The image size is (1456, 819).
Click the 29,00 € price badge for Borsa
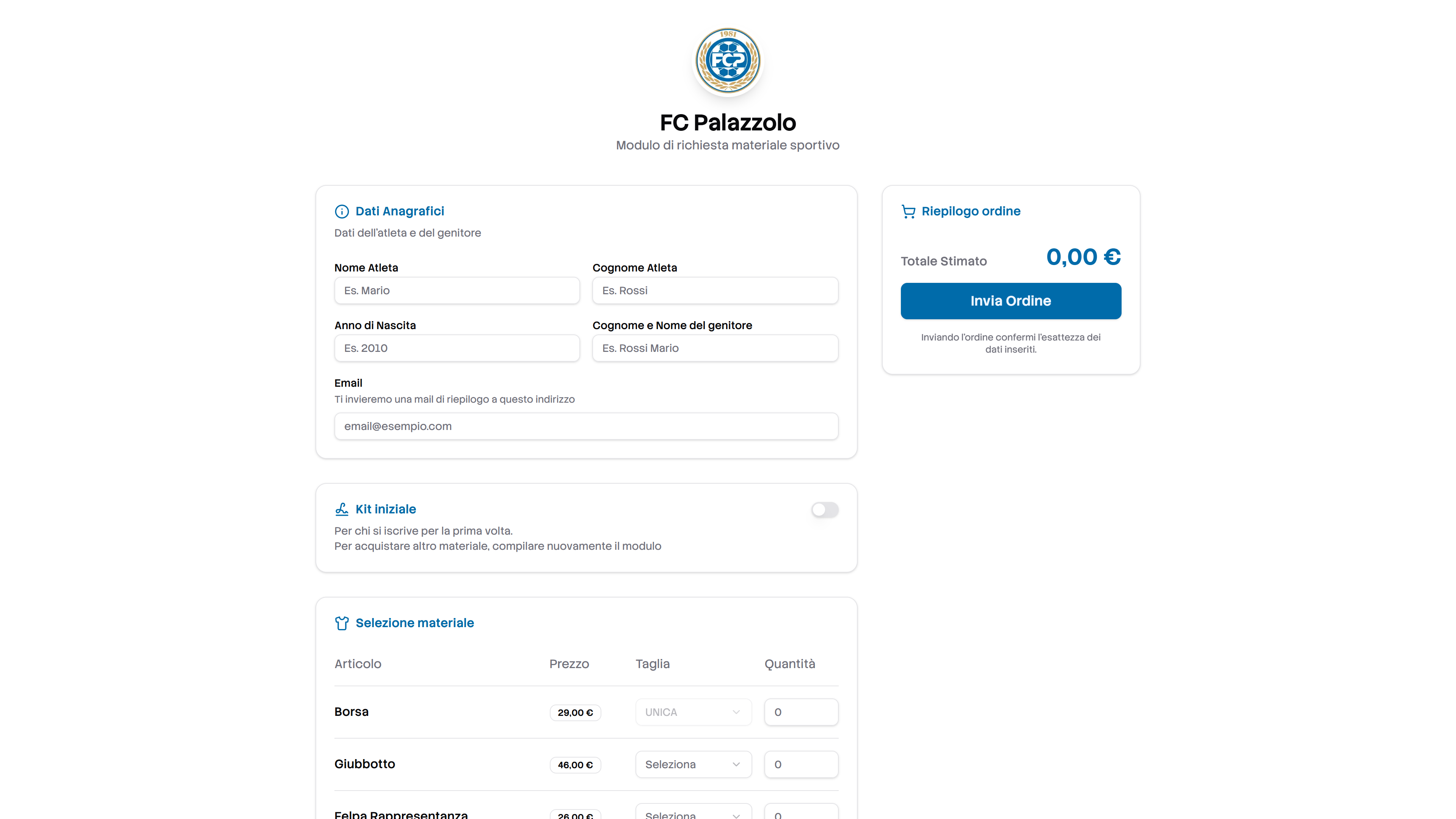575,712
